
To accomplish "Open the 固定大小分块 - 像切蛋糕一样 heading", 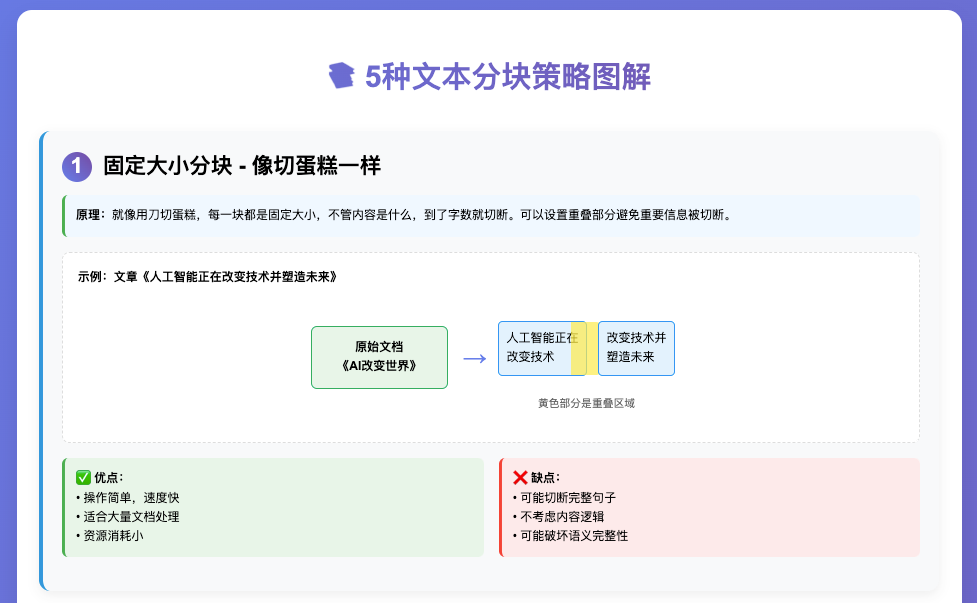I will [x=243, y=165].
